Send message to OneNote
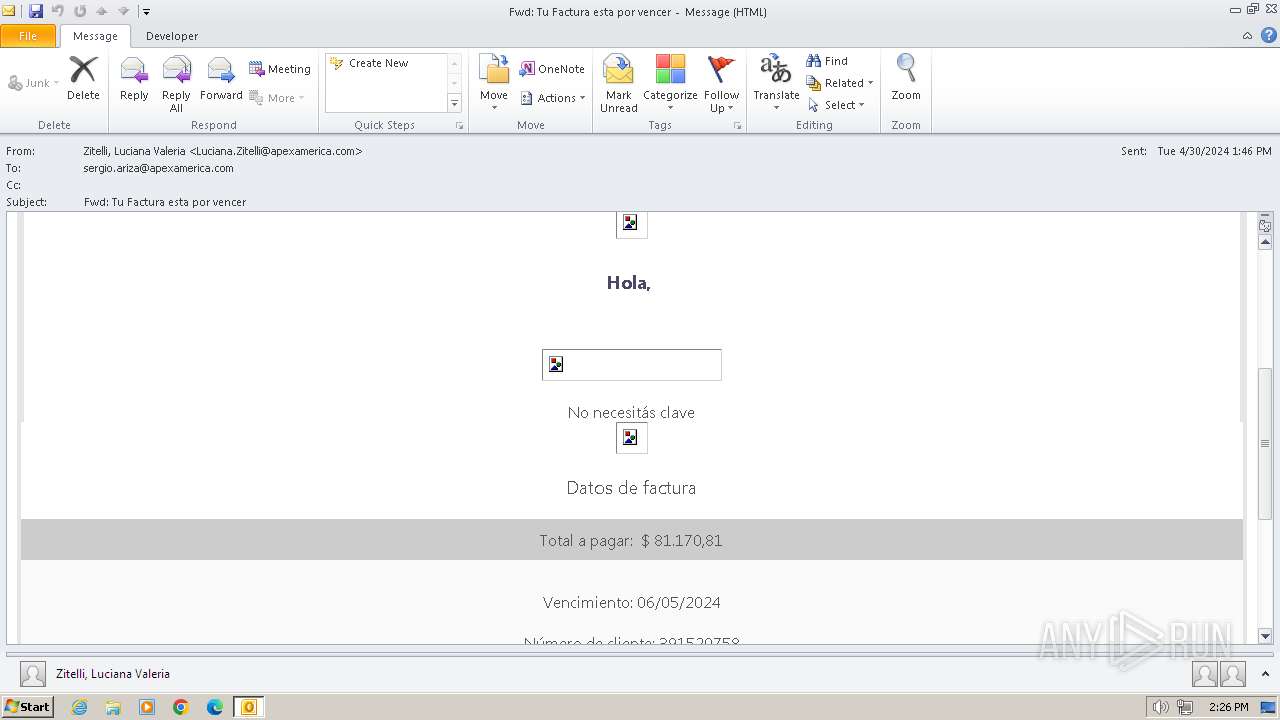 552,69
